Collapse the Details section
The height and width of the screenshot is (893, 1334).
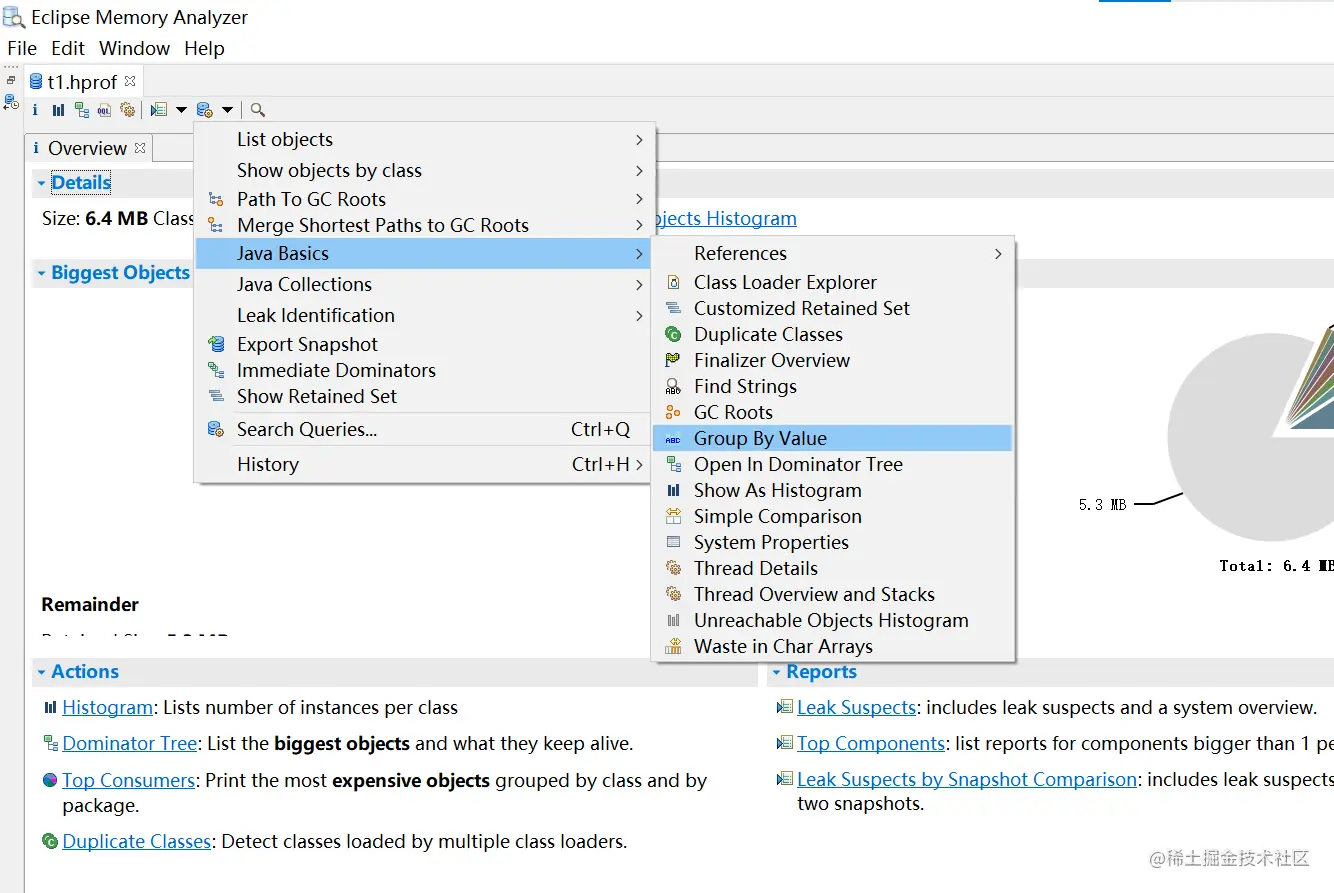tap(42, 183)
